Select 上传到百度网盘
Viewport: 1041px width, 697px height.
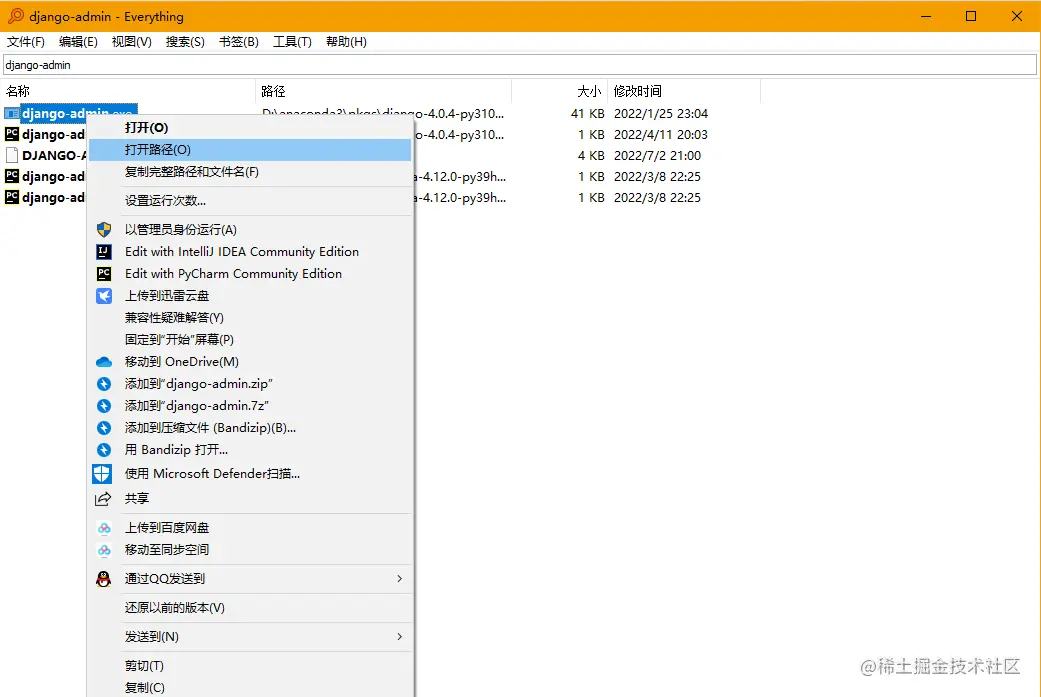click(x=250, y=528)
